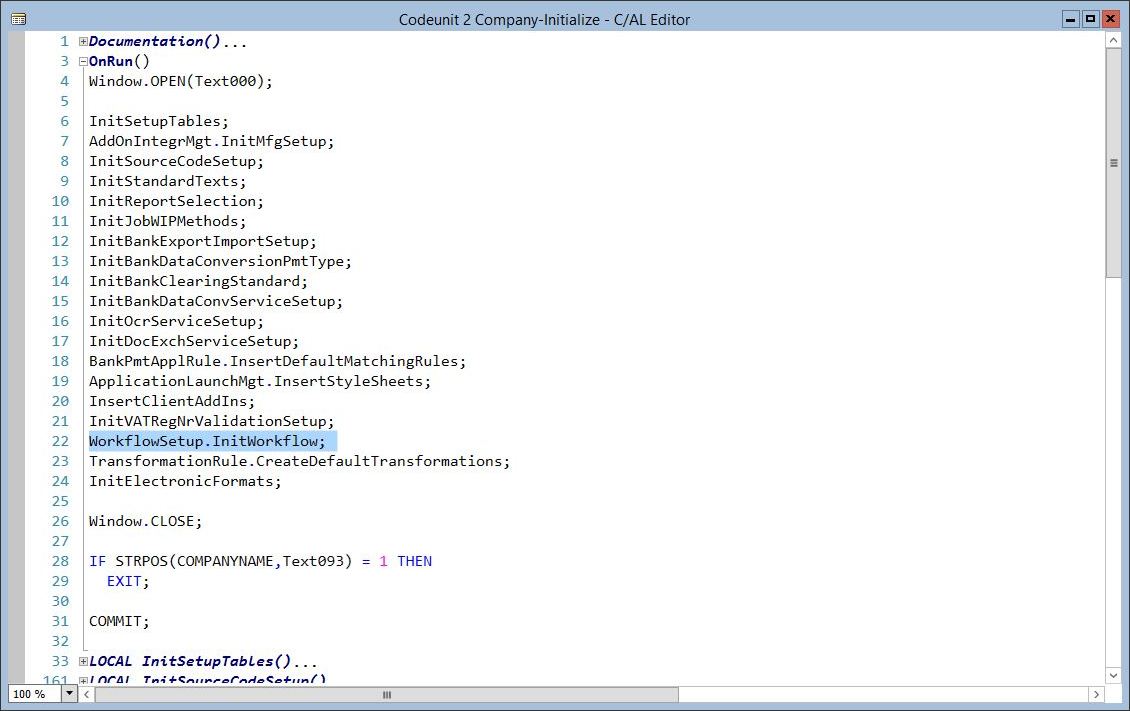Click the vertical scrollbar down arrow
This screenshot has width=1130, height=711.
click(1113, 675)
